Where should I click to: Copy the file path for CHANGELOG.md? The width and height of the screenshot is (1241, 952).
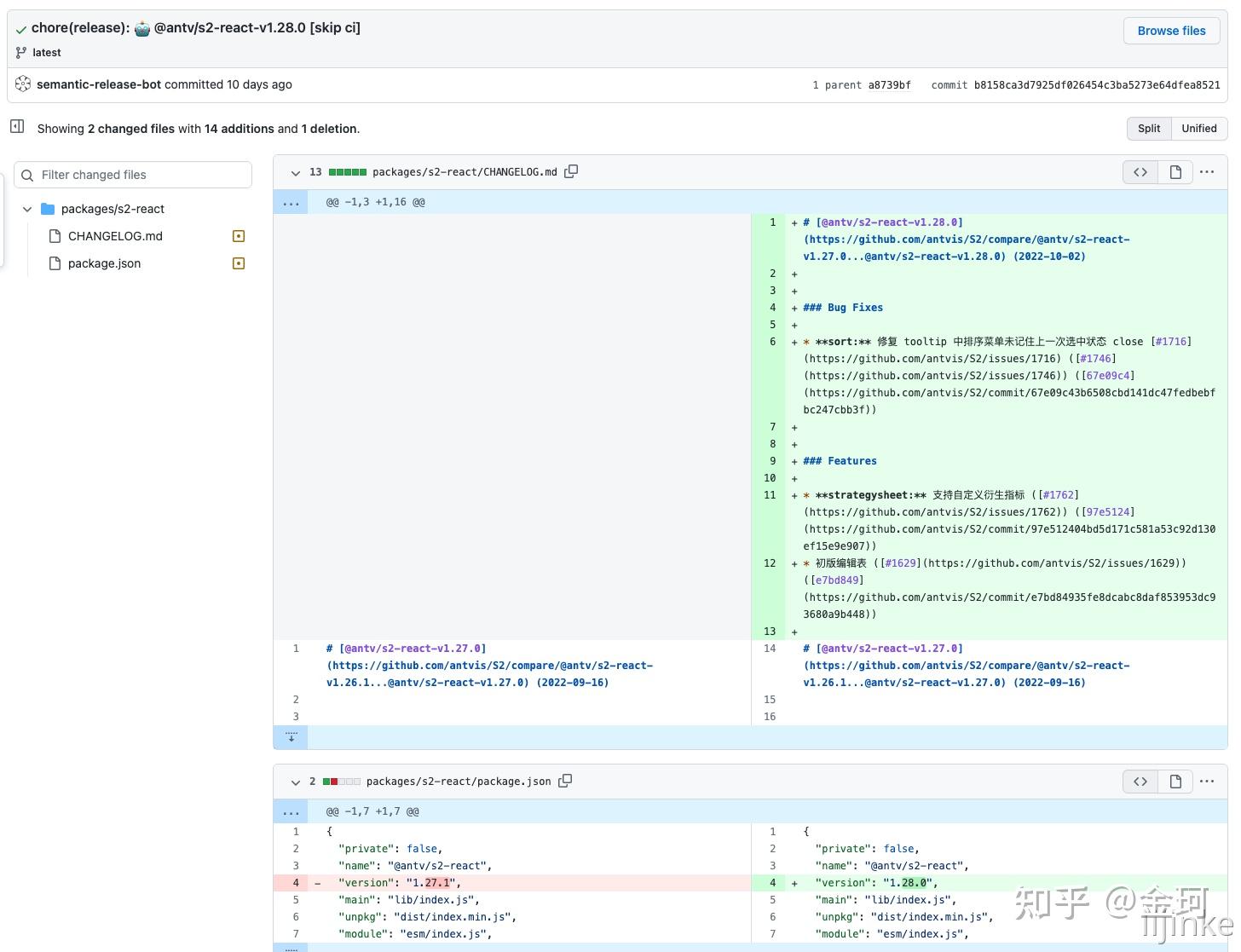pos(571,171)
